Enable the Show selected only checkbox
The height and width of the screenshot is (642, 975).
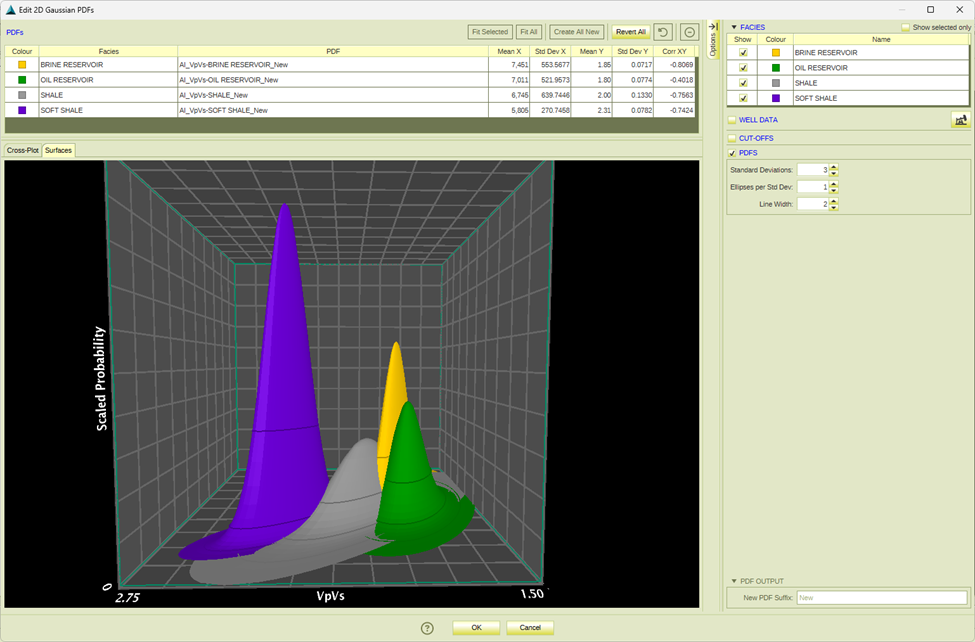(906, 27)
